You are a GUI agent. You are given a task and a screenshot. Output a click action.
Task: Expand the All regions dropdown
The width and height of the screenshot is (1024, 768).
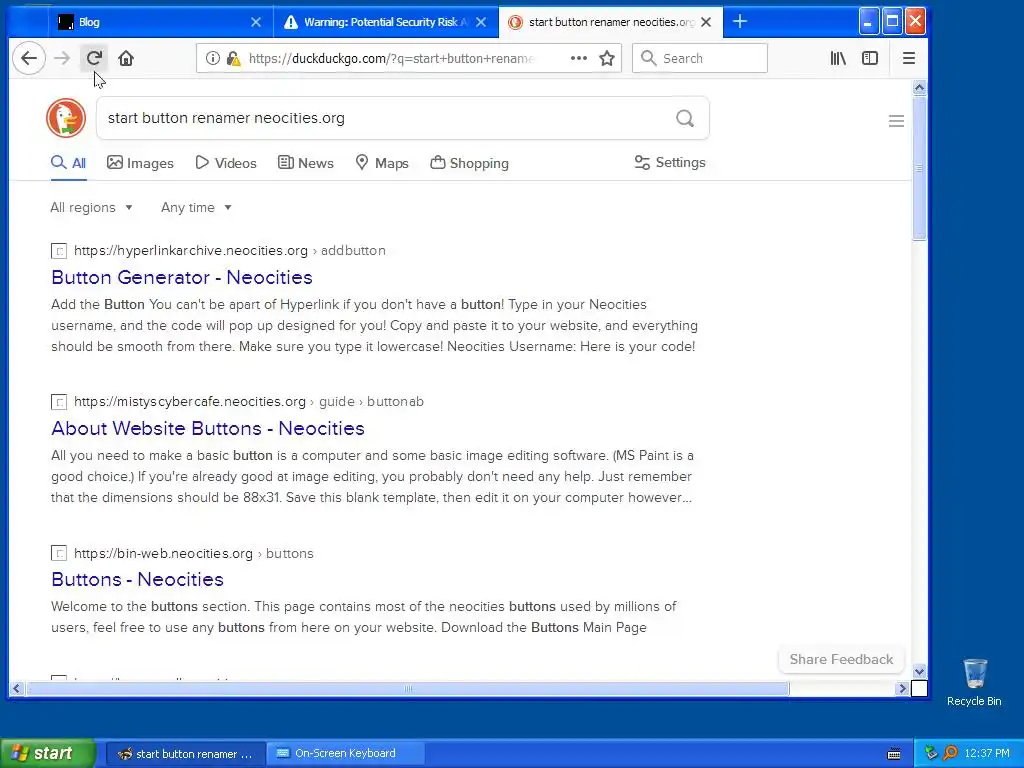pyautogui.click(x=91, y=208)
